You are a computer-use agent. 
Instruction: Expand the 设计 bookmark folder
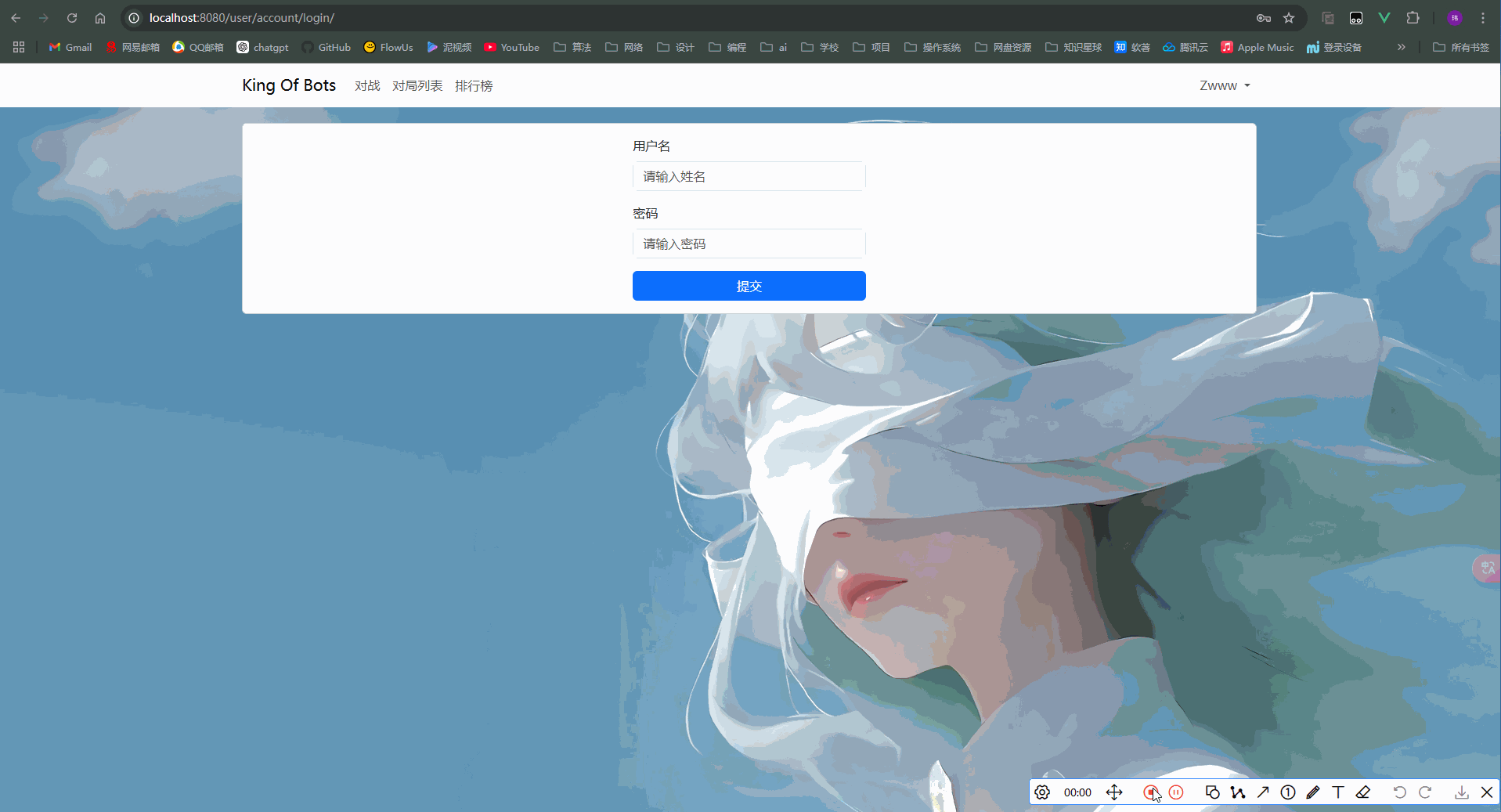pyautogui.click(x=676, y=47)
